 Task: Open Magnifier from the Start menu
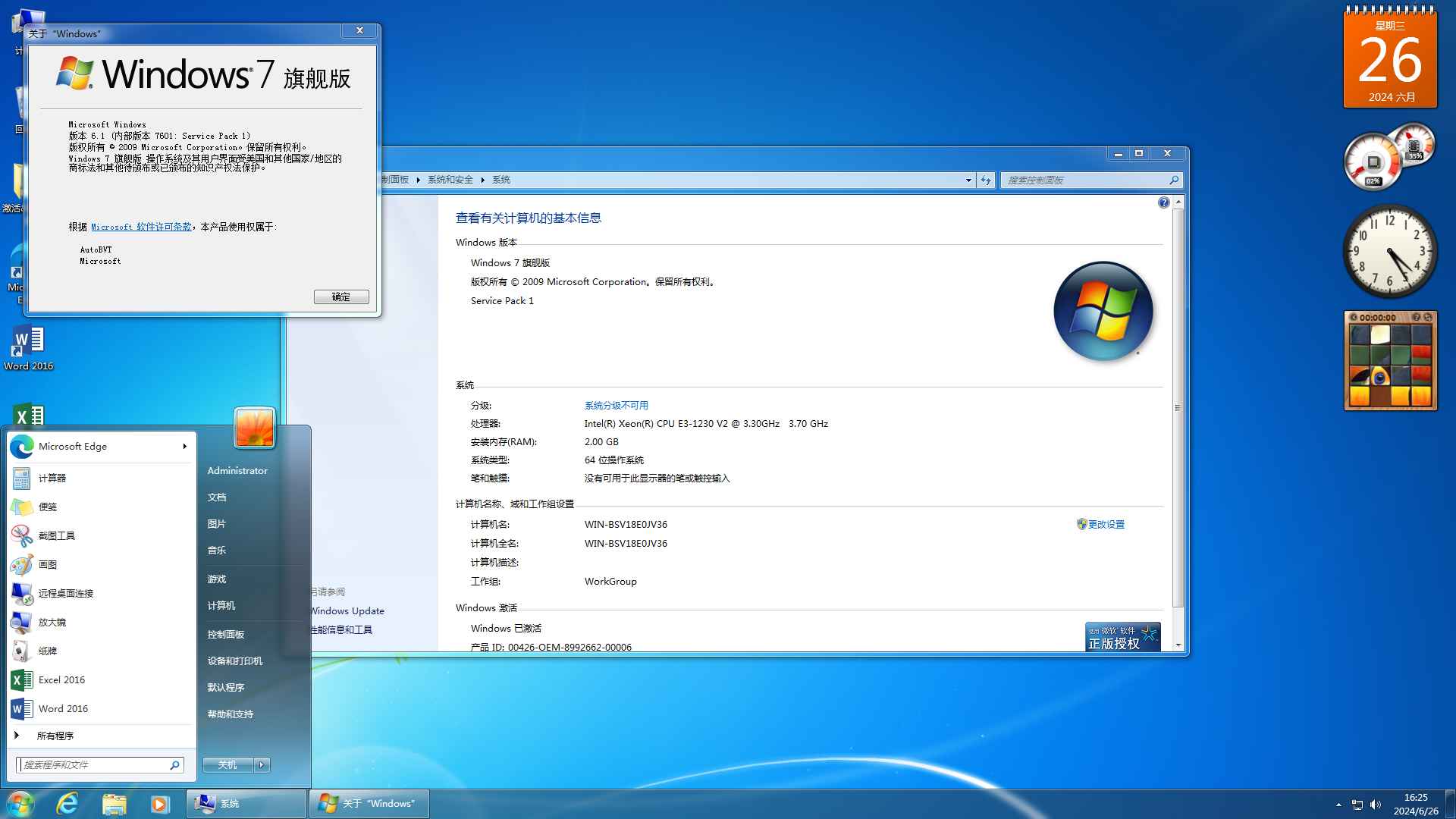click(52, 622)
